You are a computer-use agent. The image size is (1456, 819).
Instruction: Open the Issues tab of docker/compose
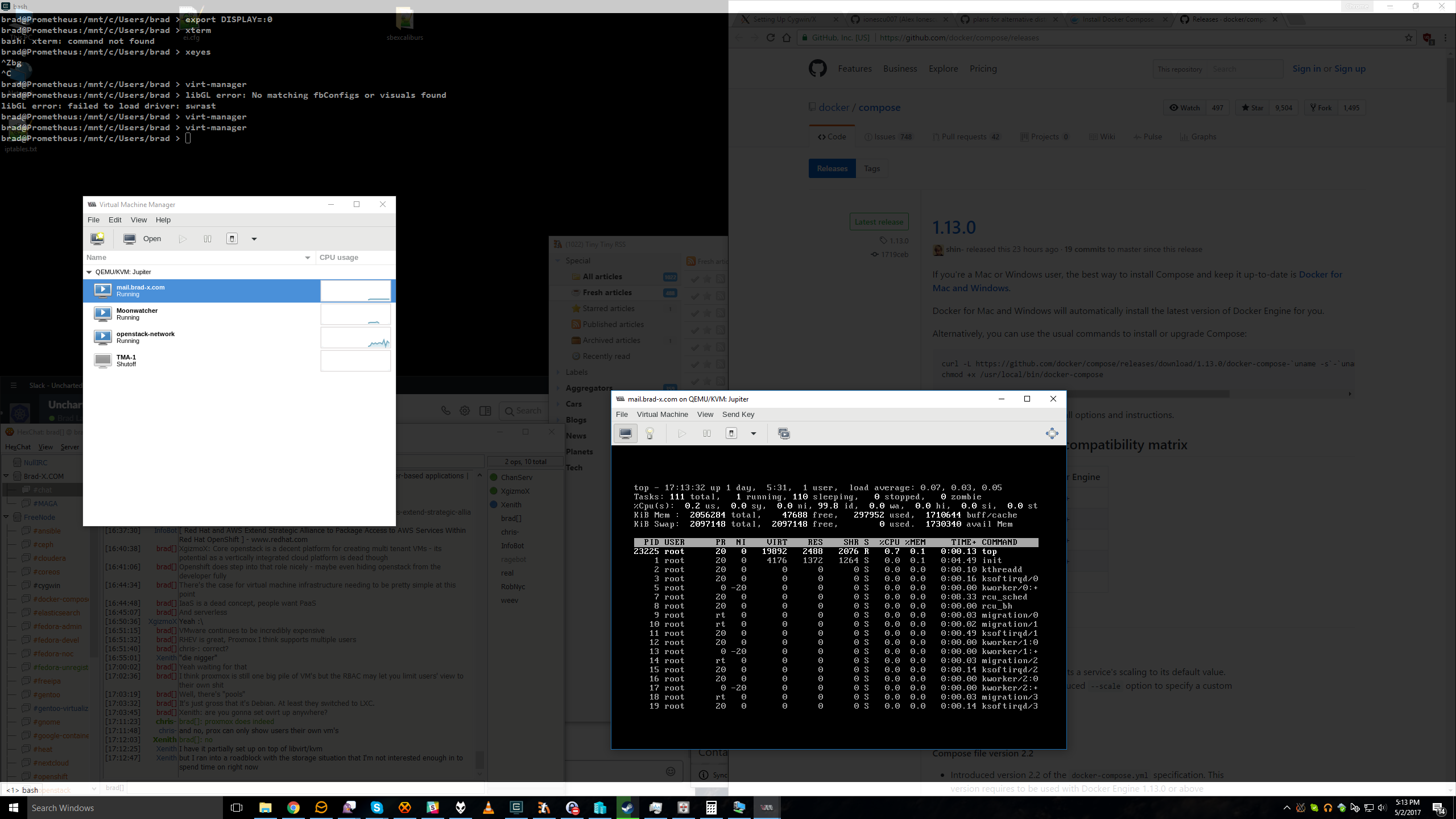coord(888,136)
